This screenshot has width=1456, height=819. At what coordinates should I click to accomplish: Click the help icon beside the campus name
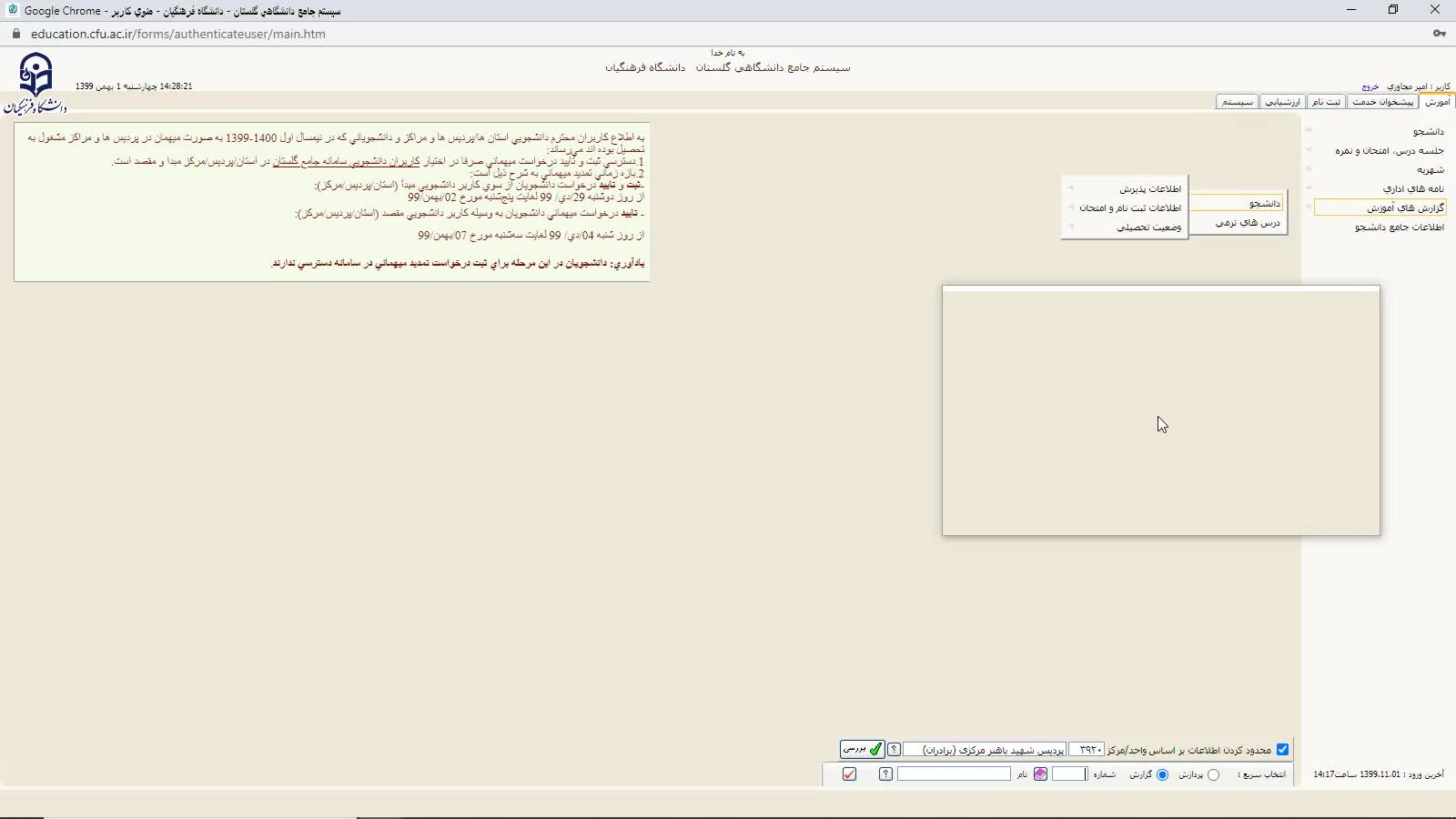click(894, 750)
